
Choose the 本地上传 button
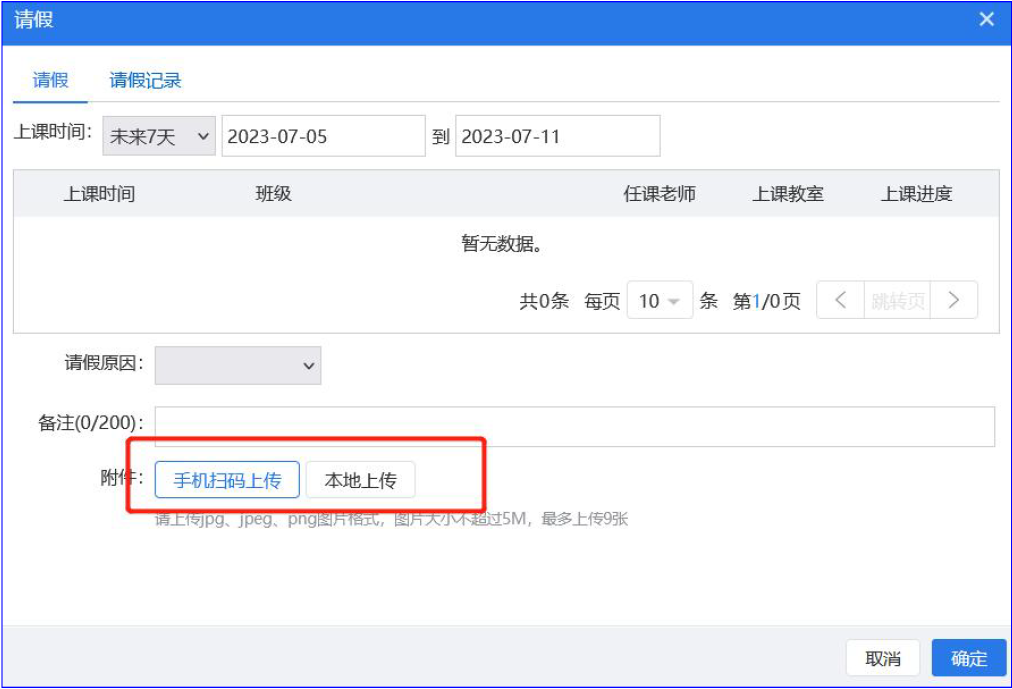pos(360,481)
